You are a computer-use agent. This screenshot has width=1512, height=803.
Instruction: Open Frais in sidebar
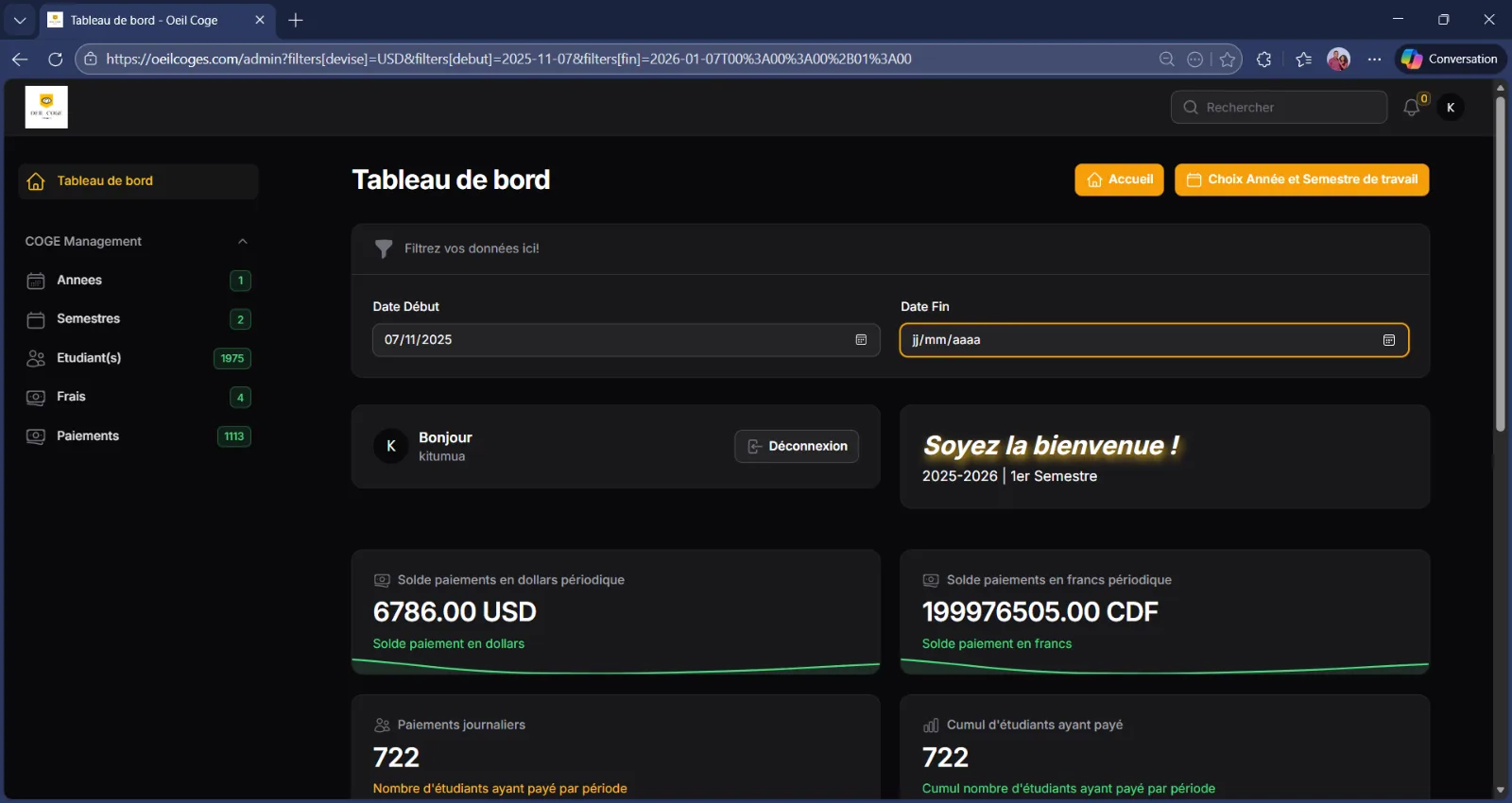(x=138, y=397)
